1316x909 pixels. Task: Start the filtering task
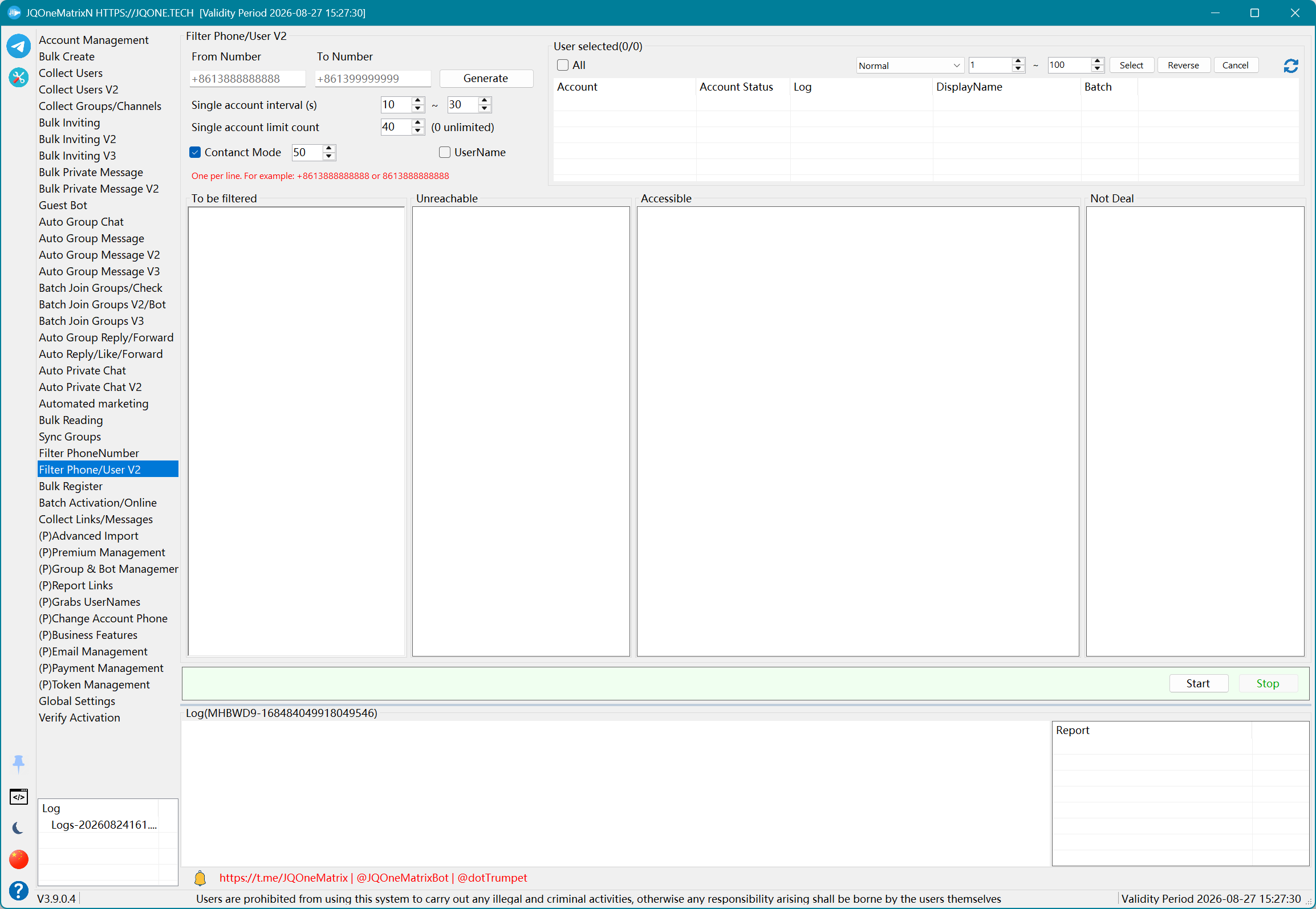click(1198, 683)
